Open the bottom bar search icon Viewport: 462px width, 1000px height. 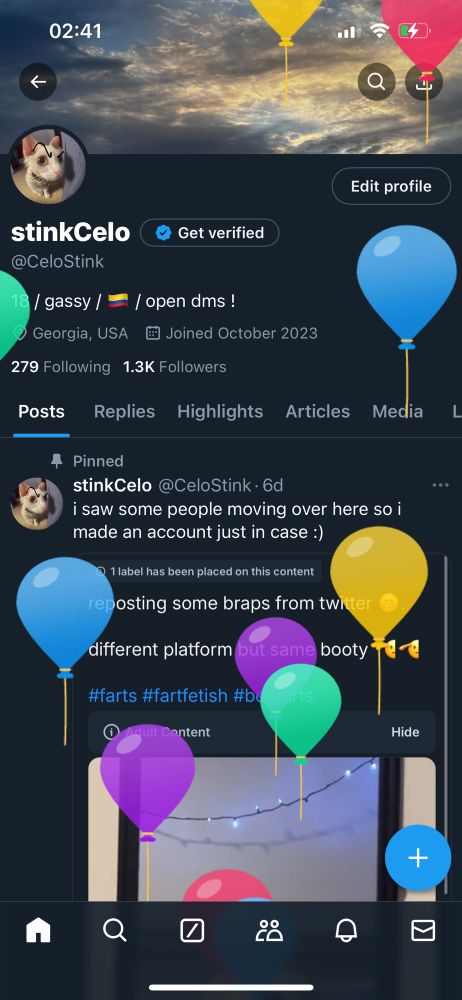tap(115, 931)
